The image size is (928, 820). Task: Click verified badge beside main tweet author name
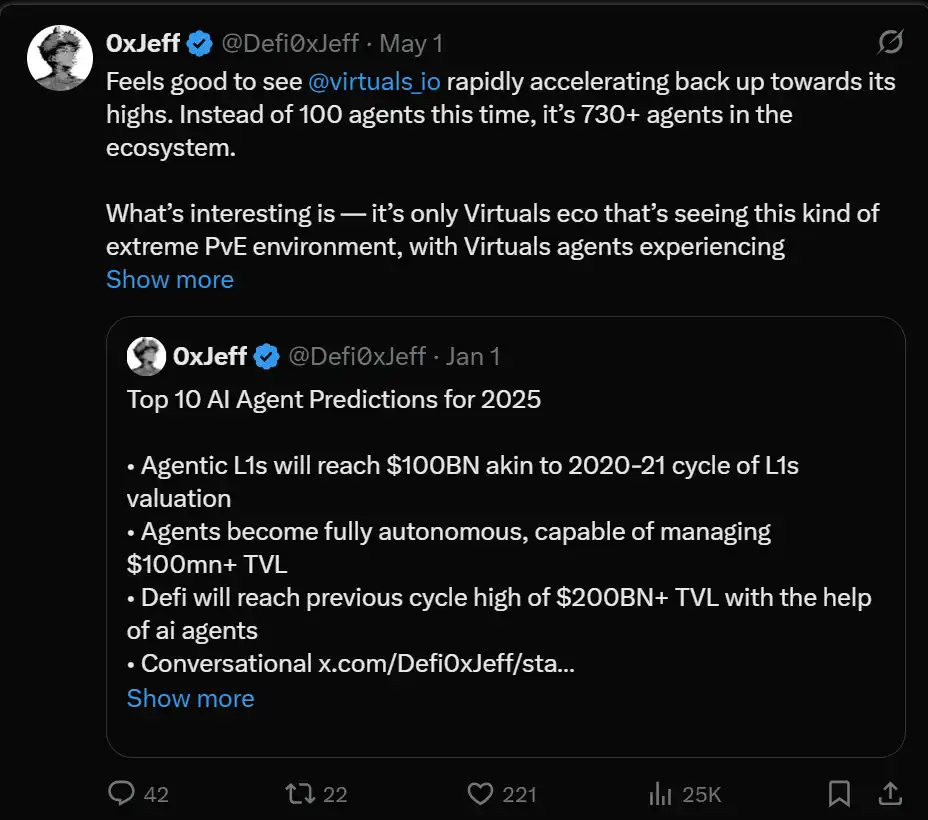pos(200,44)
